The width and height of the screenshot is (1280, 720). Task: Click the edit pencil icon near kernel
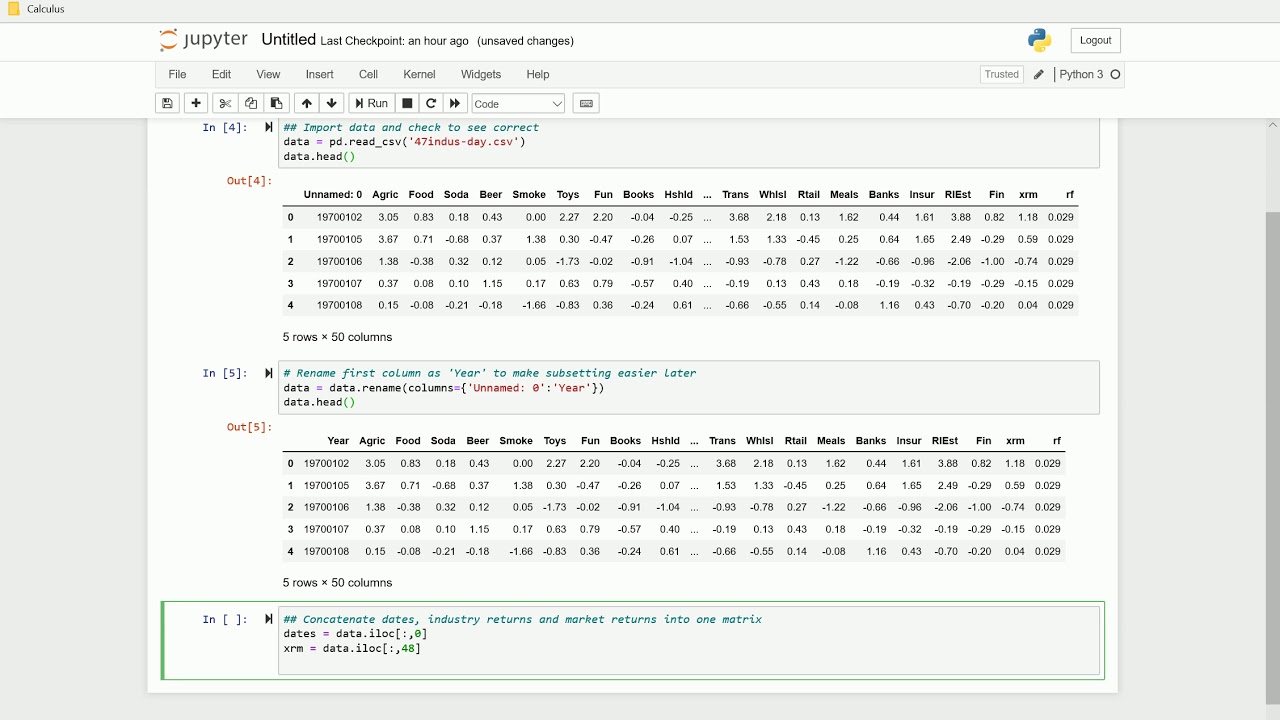tap(1039, 75)
